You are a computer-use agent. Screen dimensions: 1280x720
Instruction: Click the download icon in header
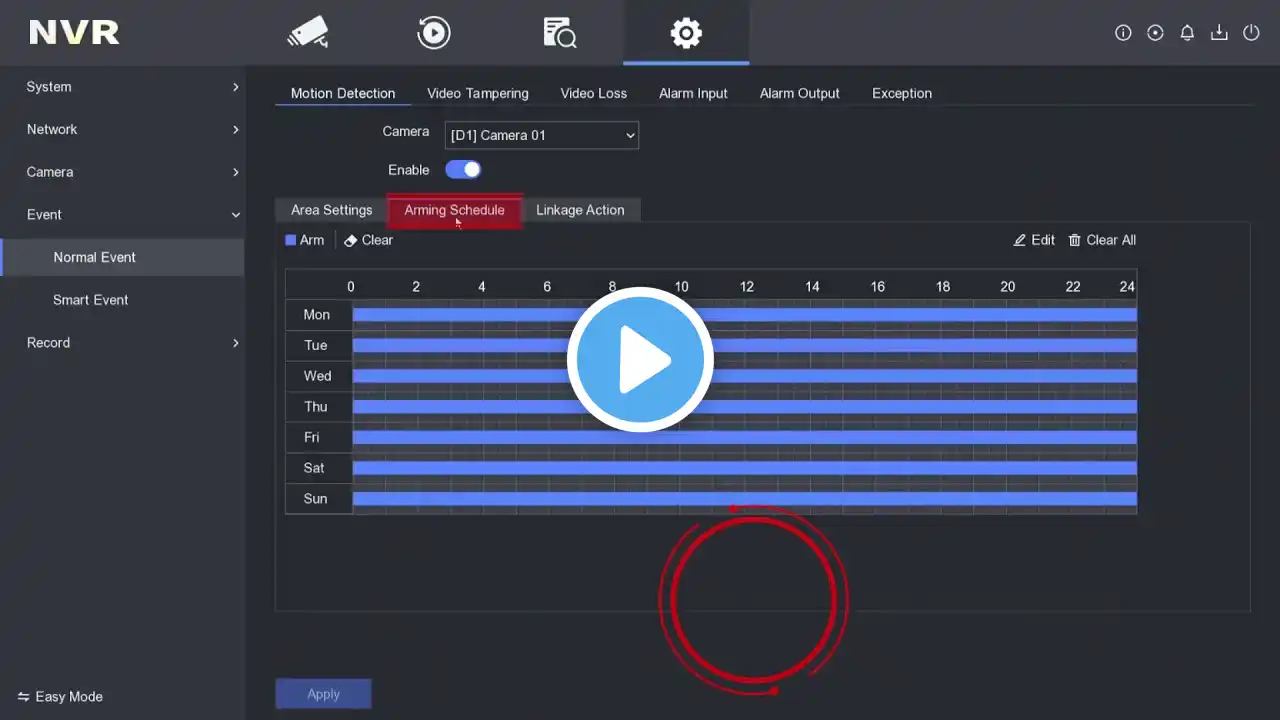click(1219, 33)
